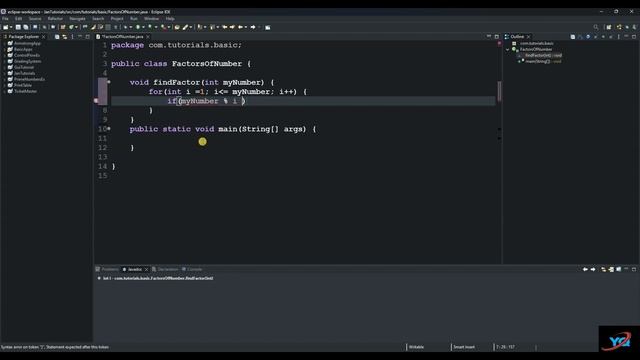The height and width of the screenshot is (360, 640).
Task: Select the FactorsOfNumber.java editor tab
Action: coord(122,37)
